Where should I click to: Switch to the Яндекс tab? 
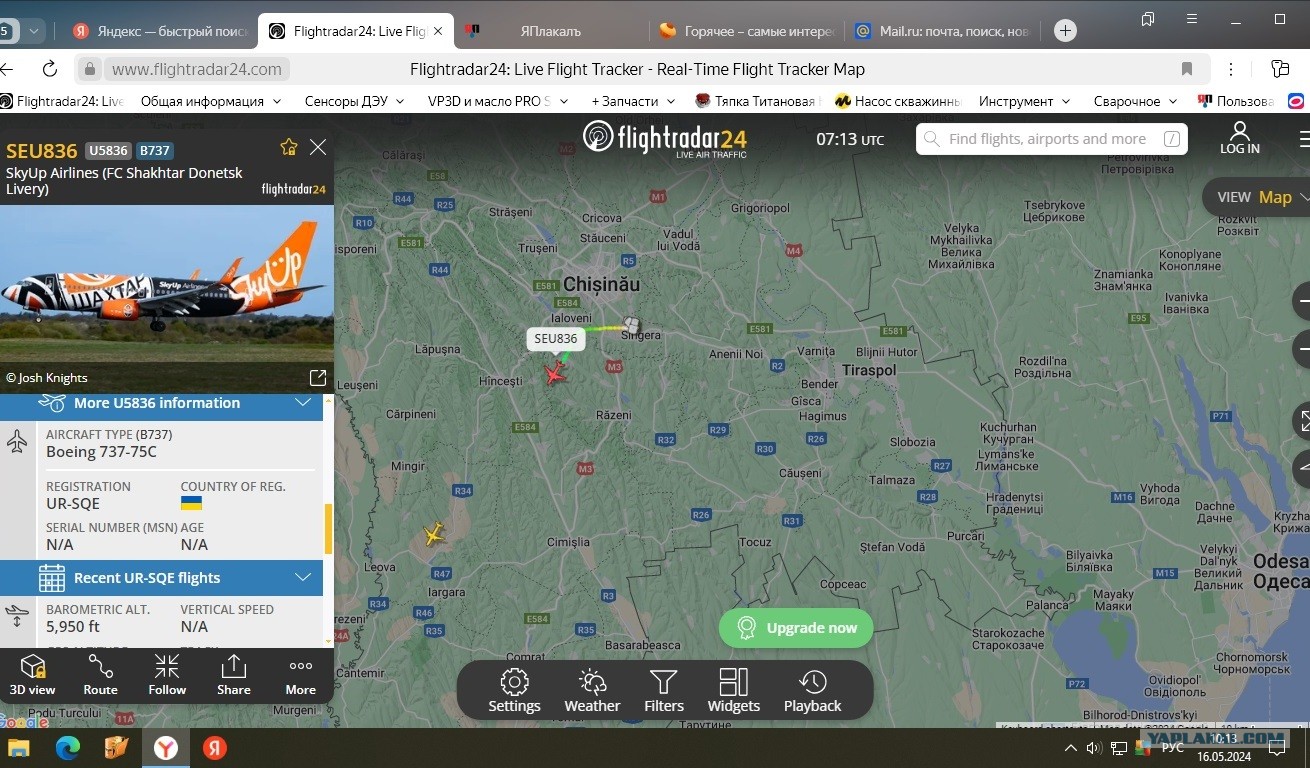[162, 31]
